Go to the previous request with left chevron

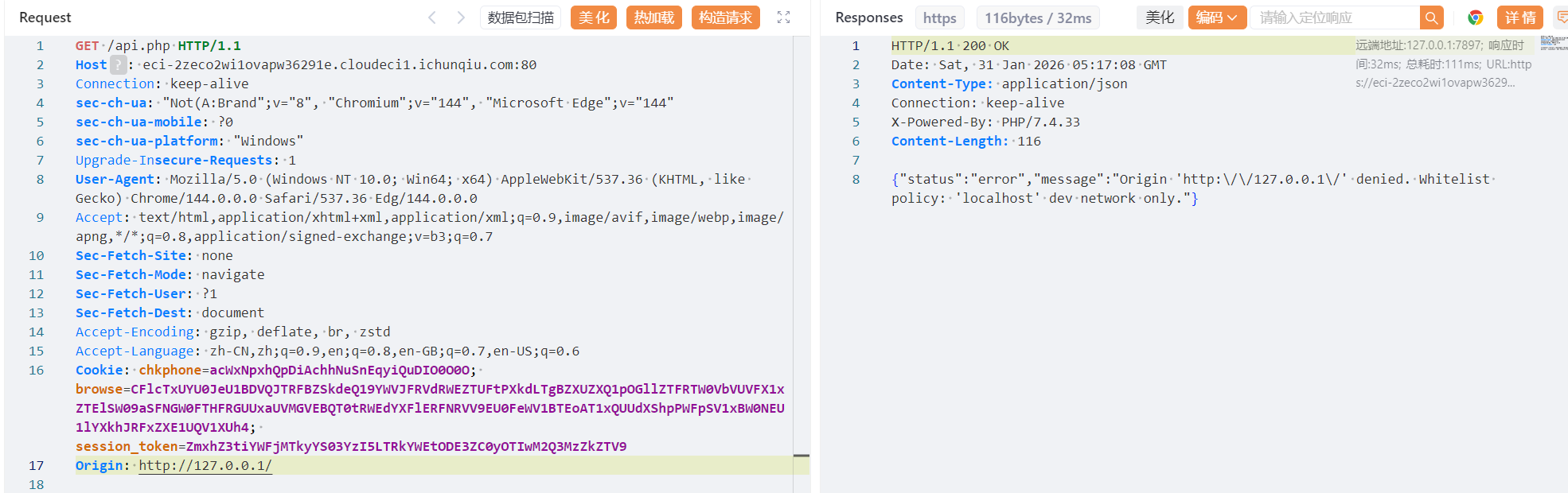[432, 17]
